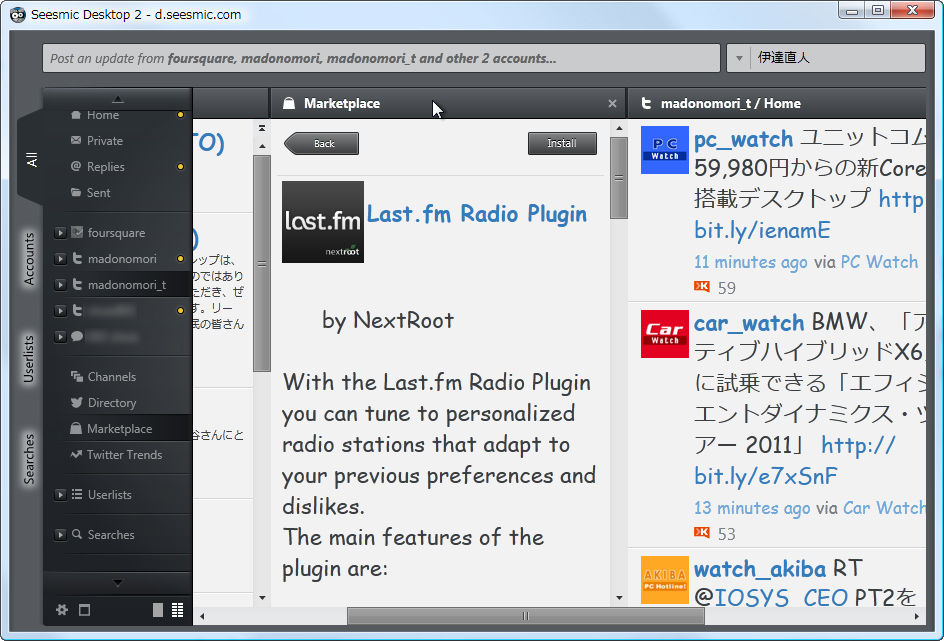The width and height of the screenshot is (944, 641).
Task: Open the PC Watch source link
Action: pyautogui.click(x=879, y=262)
